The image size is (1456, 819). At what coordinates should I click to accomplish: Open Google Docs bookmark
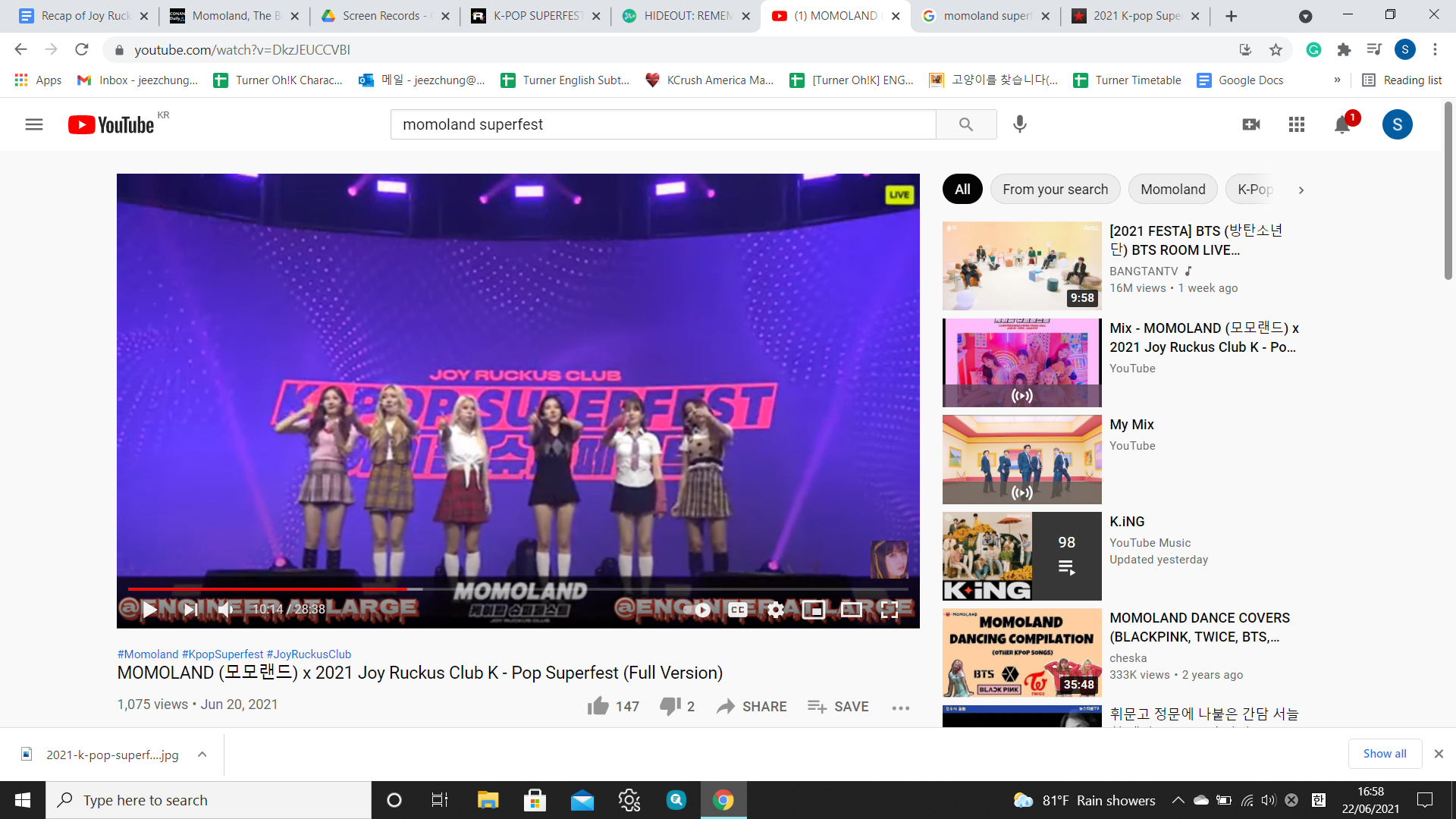1239,80
